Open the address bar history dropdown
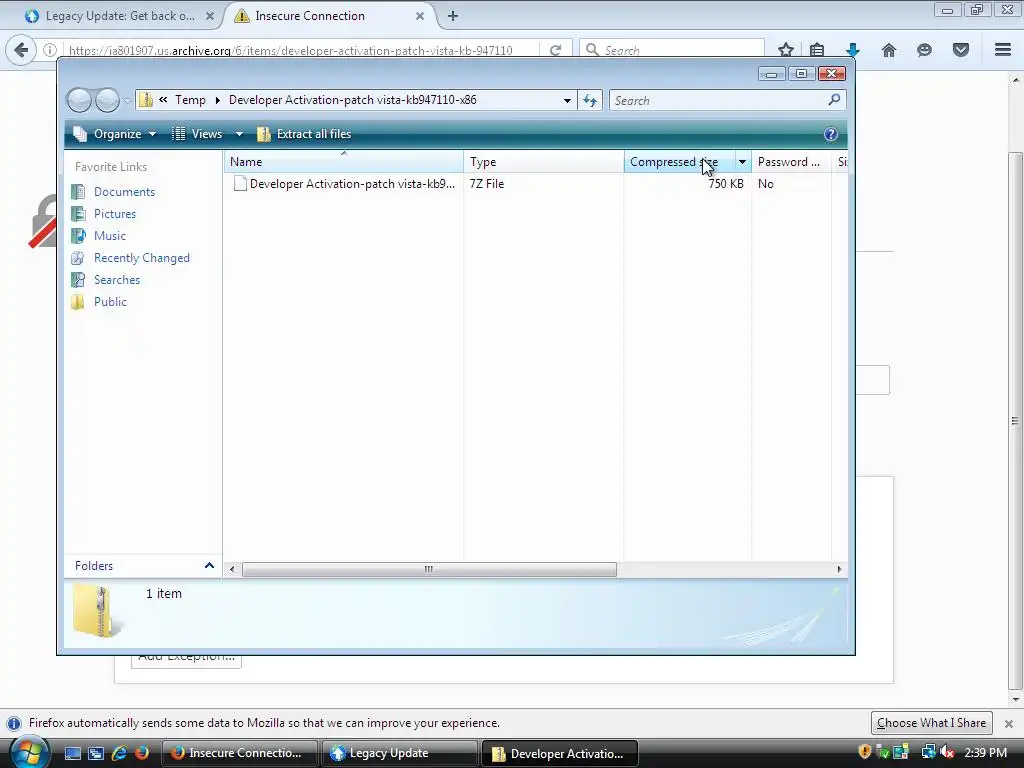The image size is (1024, 768). pos(567,101)
